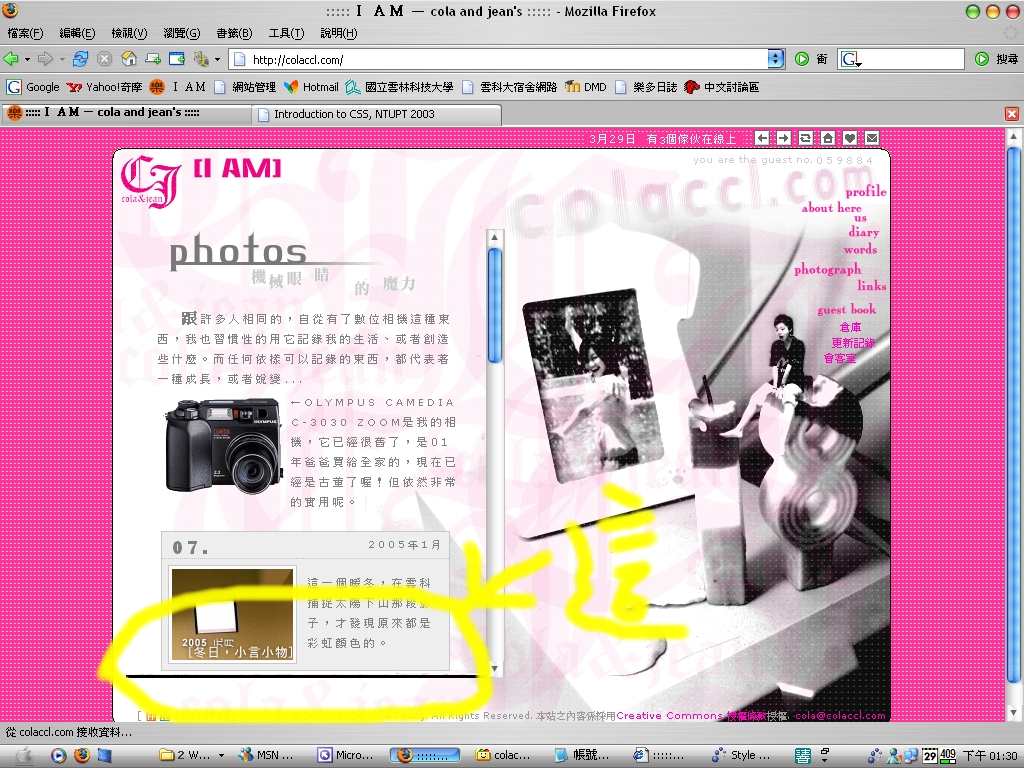This screenshot has height=768, width=1024.
Task: Click the green Go button beside URL bar
Action: click(x=802, y=59)
